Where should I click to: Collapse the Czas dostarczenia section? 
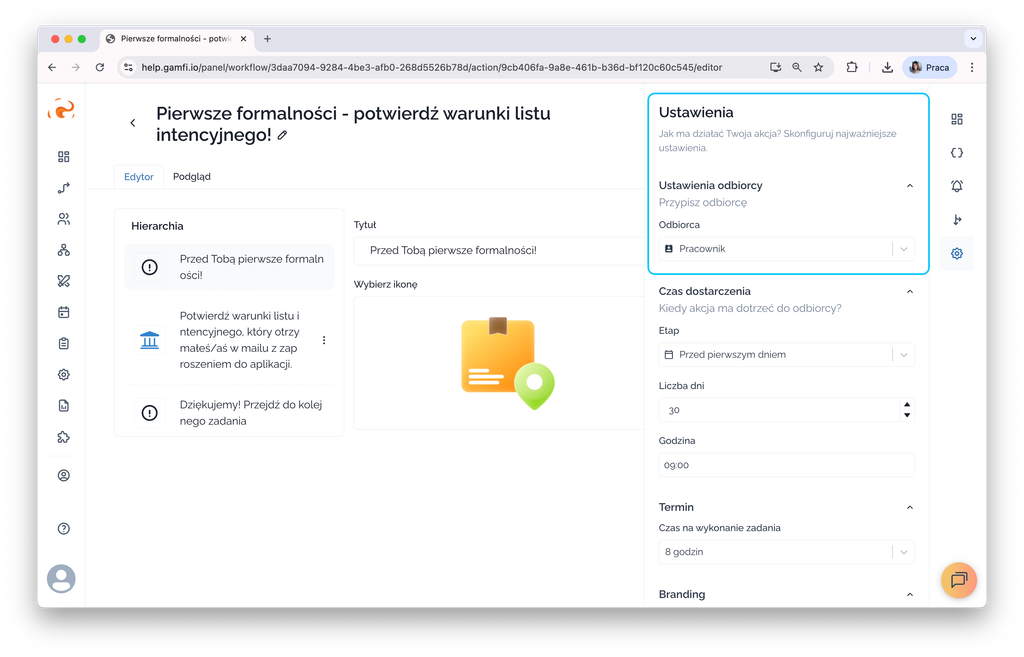click(909, 291)
